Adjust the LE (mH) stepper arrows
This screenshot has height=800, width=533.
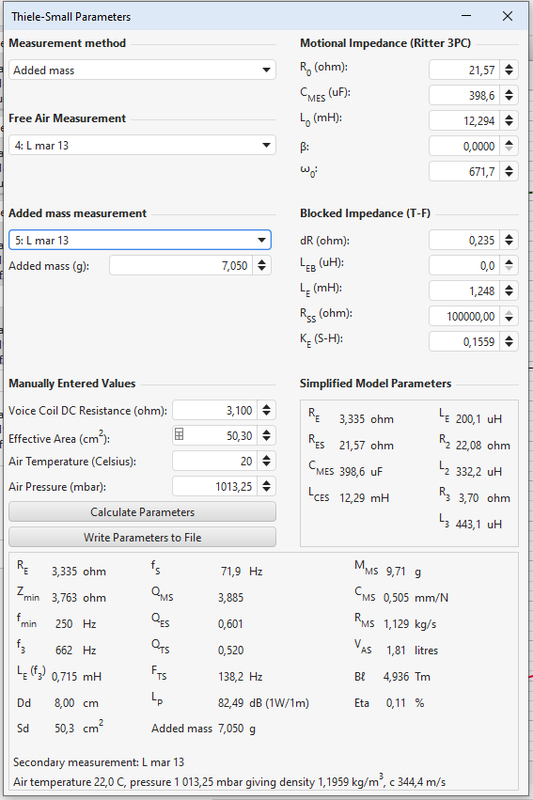pos(509,291)
